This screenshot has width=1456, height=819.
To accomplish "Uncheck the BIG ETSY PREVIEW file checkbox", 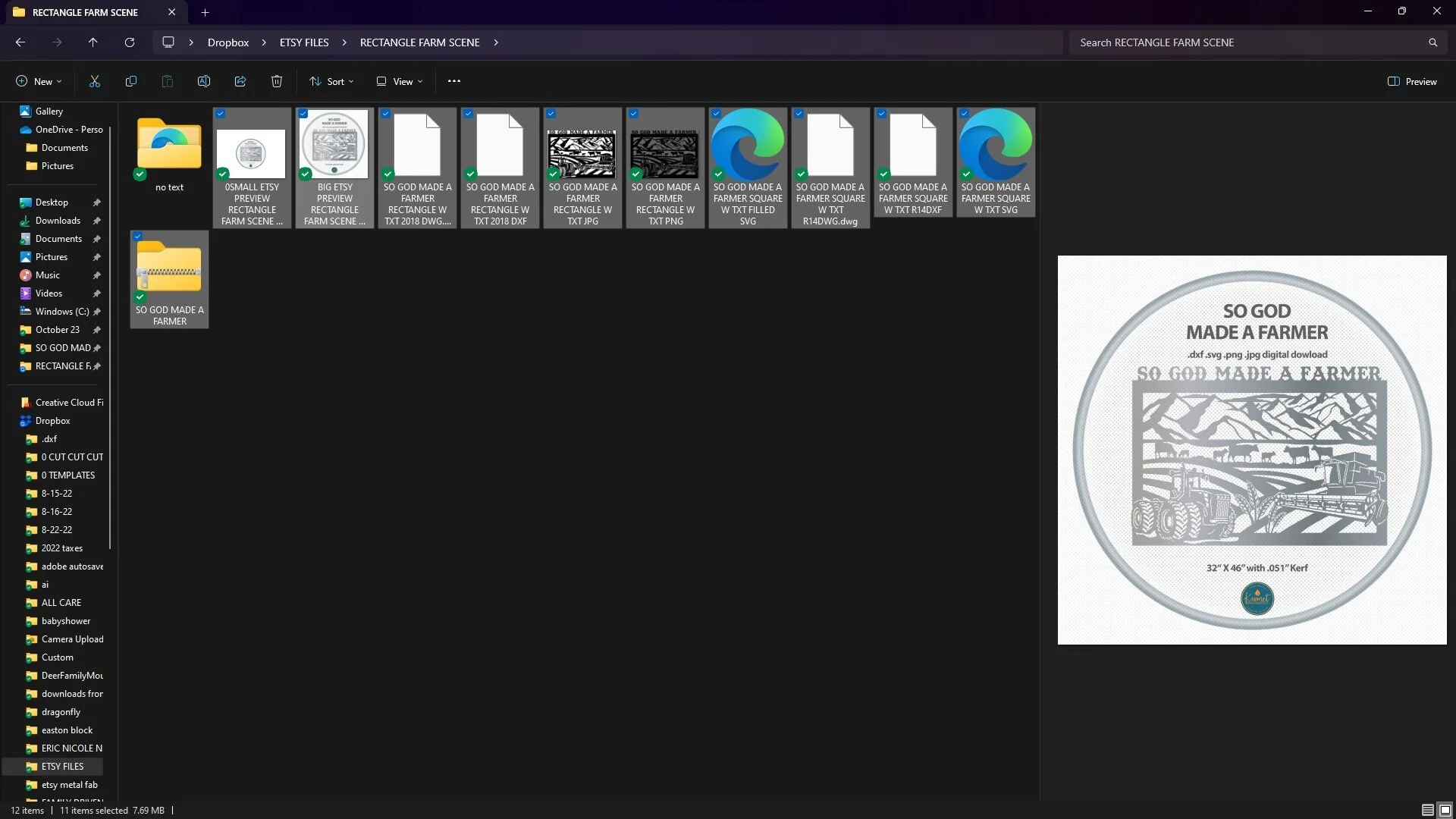I will [x=303, y=114].
